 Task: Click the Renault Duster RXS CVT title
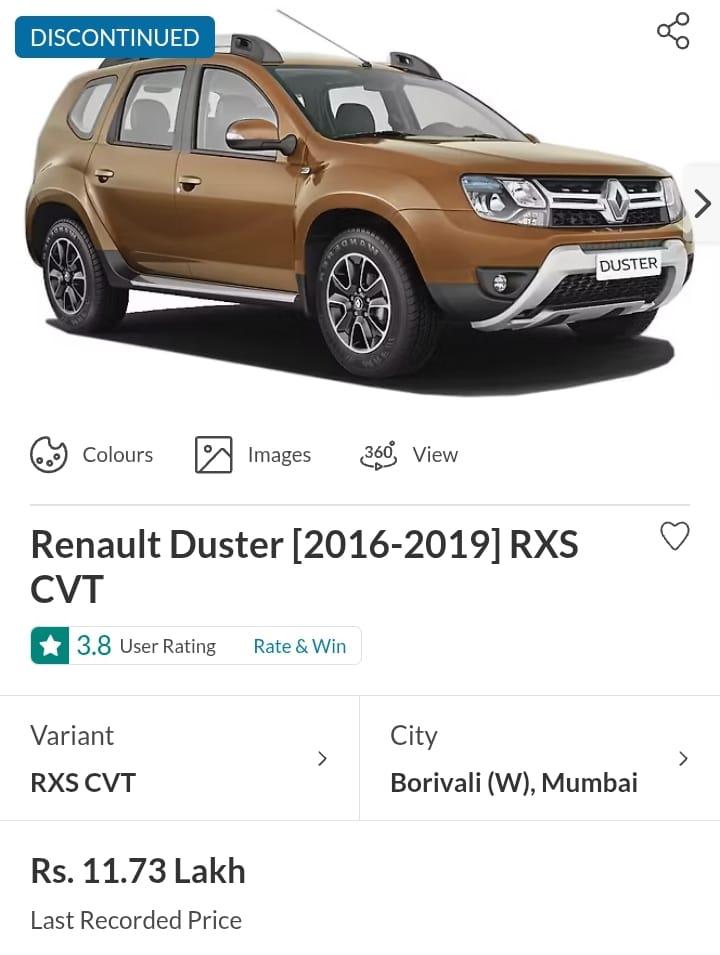click(x=305, y=566)
